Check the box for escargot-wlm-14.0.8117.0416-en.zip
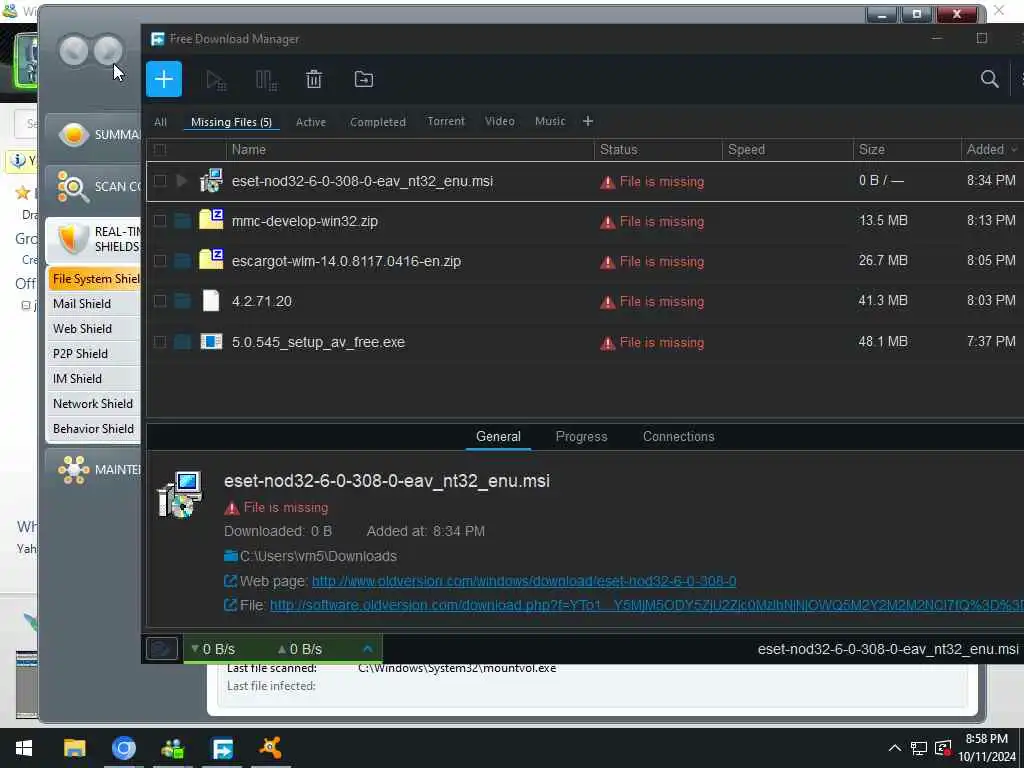 point(160,261)
